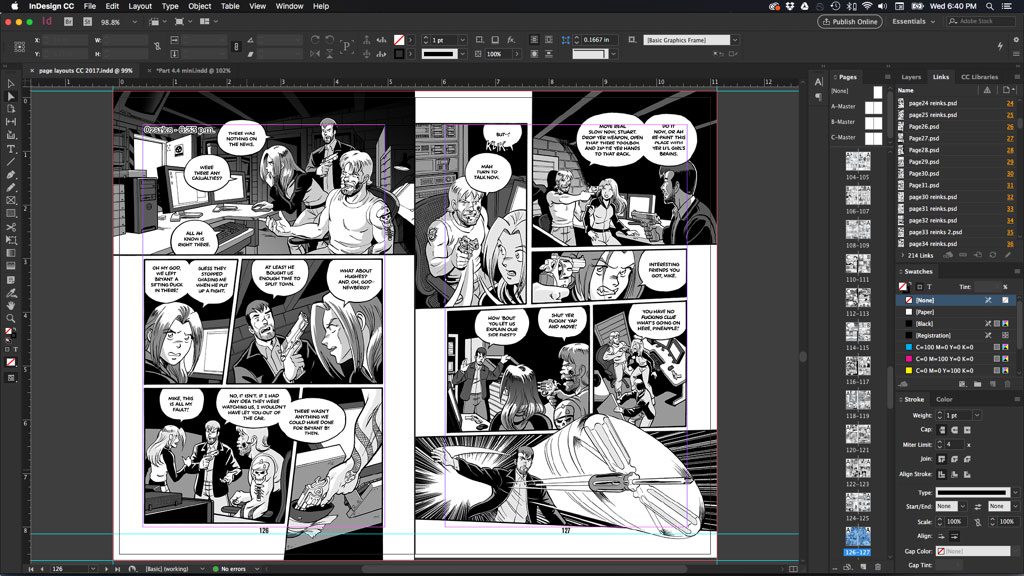The height and width of the screenshot is (576, 1024).
Task: Switch to Part 4.4 mini.indd document tab
Action: 193,71
